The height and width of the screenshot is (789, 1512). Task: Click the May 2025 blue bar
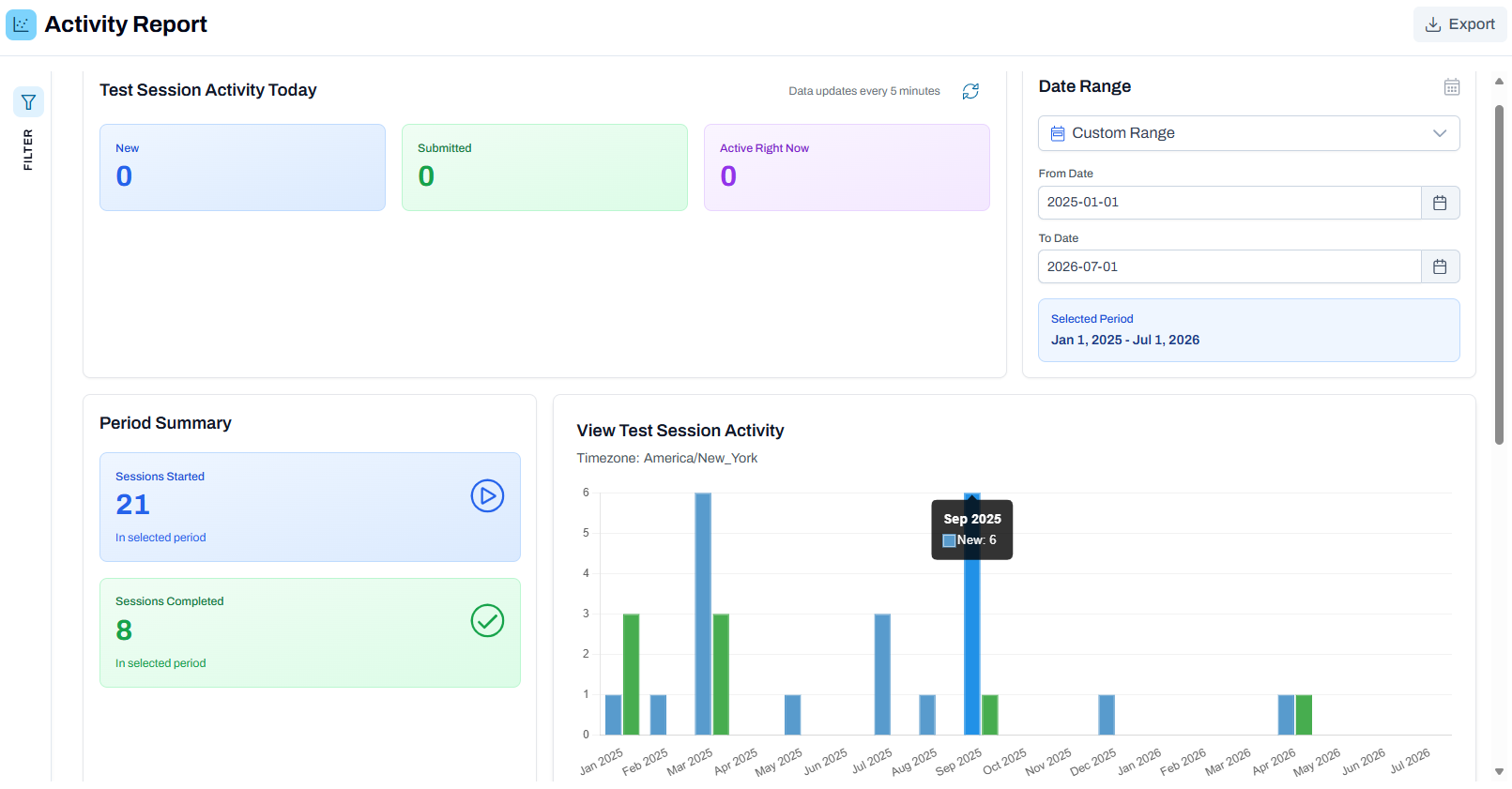tap(792, 715)
